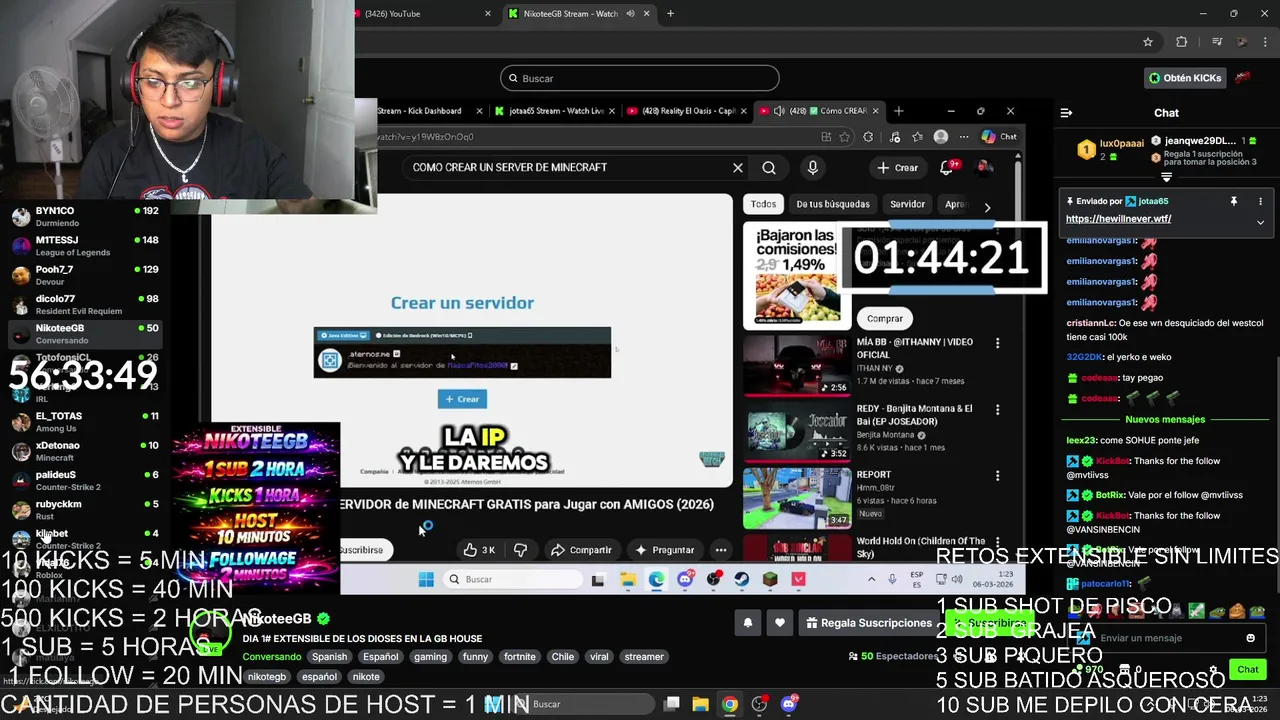Open Steam icon in streamed taskbar

tap(741, 579)
